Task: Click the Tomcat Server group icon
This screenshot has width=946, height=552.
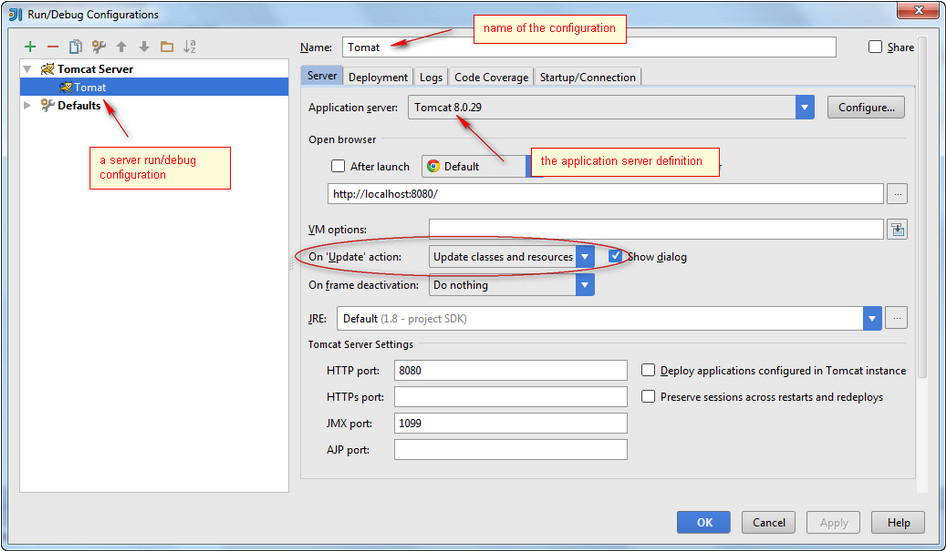Action: [47, 69]
